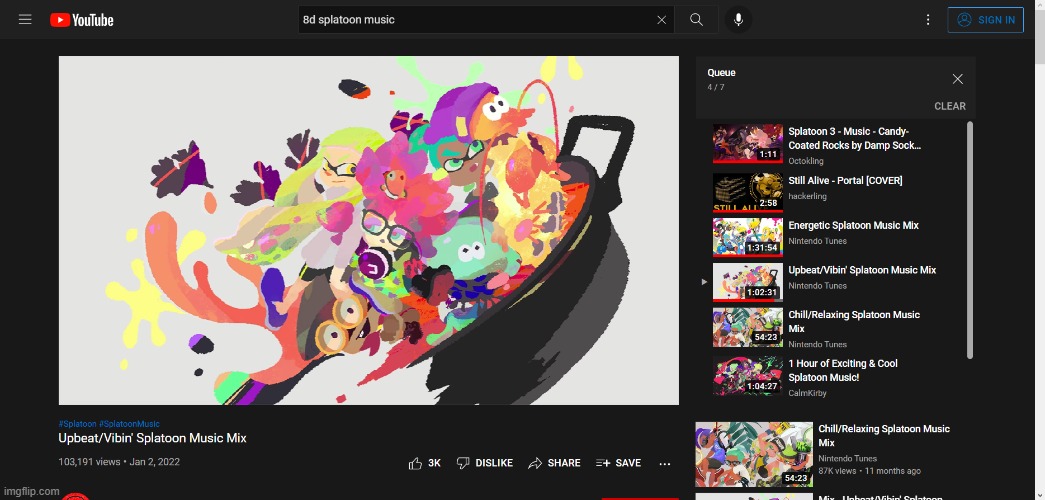This screenshot has width=1045, height=500.
Task: Click the 1:04:27 CalmKirby thumbnail
Action: tap(748, 376)
